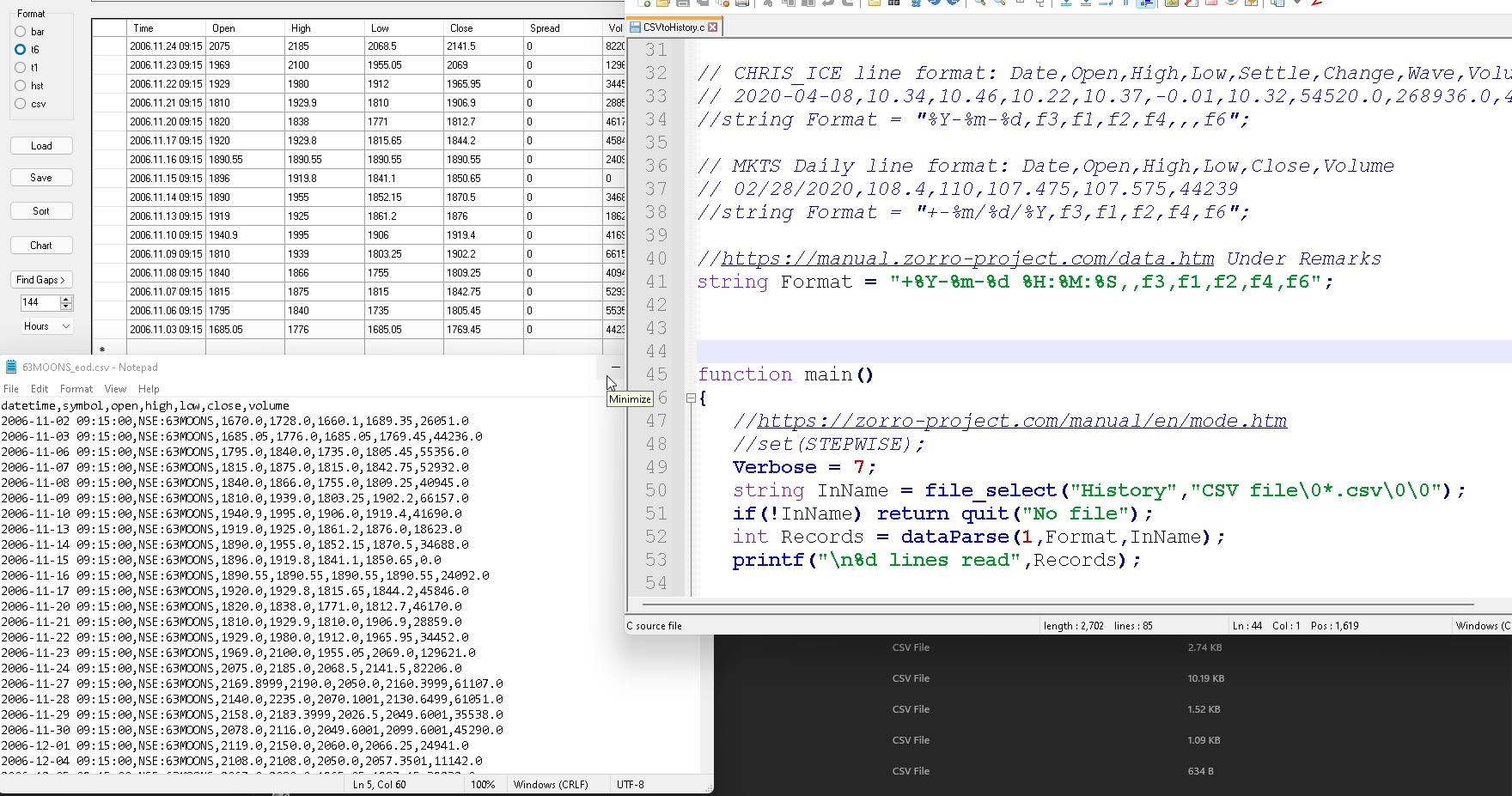Increase the 144 spinner value
Image resolution: width=1512 pixels, height=796 pixels.
coord(67,299)
